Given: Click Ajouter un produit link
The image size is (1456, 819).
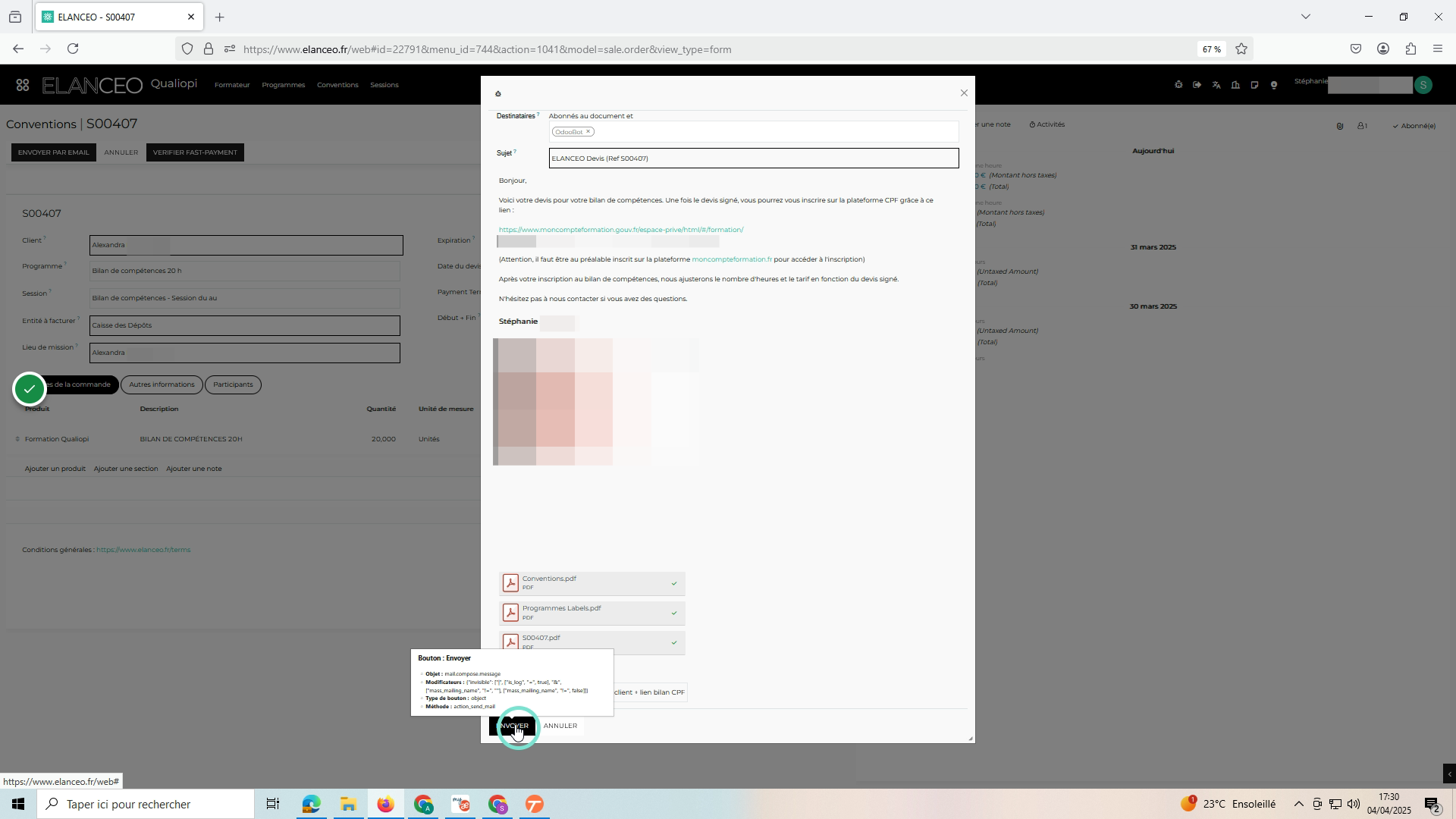Looking at the screenshot, I should coord(55,469).
